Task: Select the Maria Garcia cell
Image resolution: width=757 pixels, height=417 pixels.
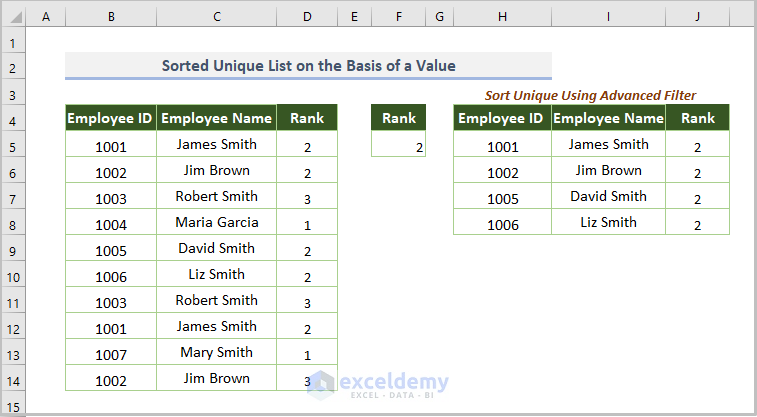Action: pos(216,223)
